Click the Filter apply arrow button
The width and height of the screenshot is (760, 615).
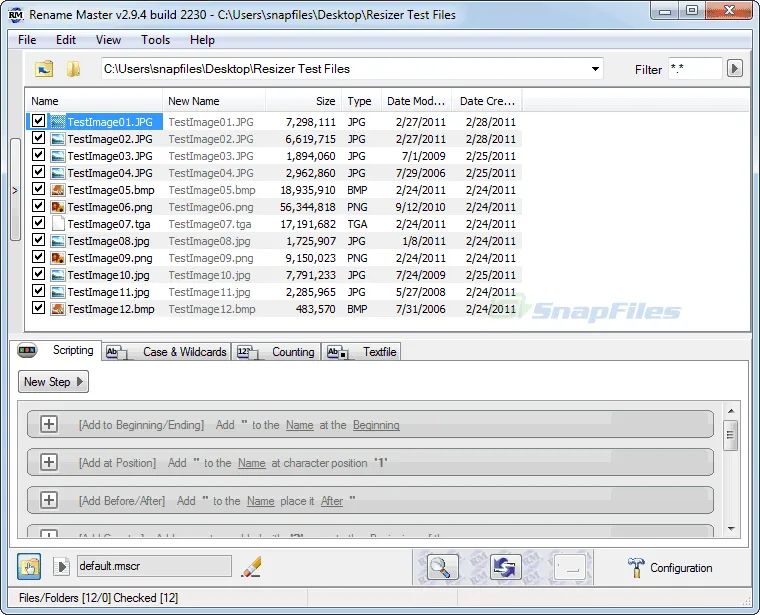734,68
